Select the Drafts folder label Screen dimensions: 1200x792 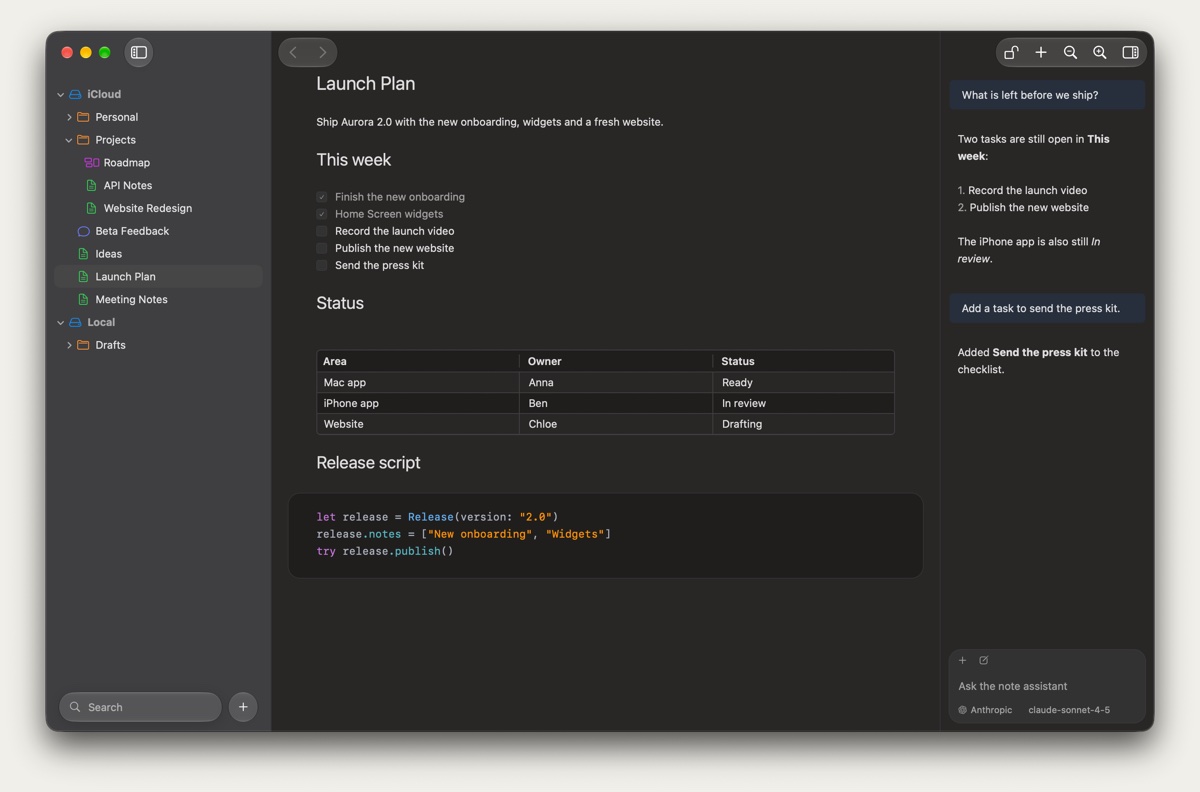(110, 345)
